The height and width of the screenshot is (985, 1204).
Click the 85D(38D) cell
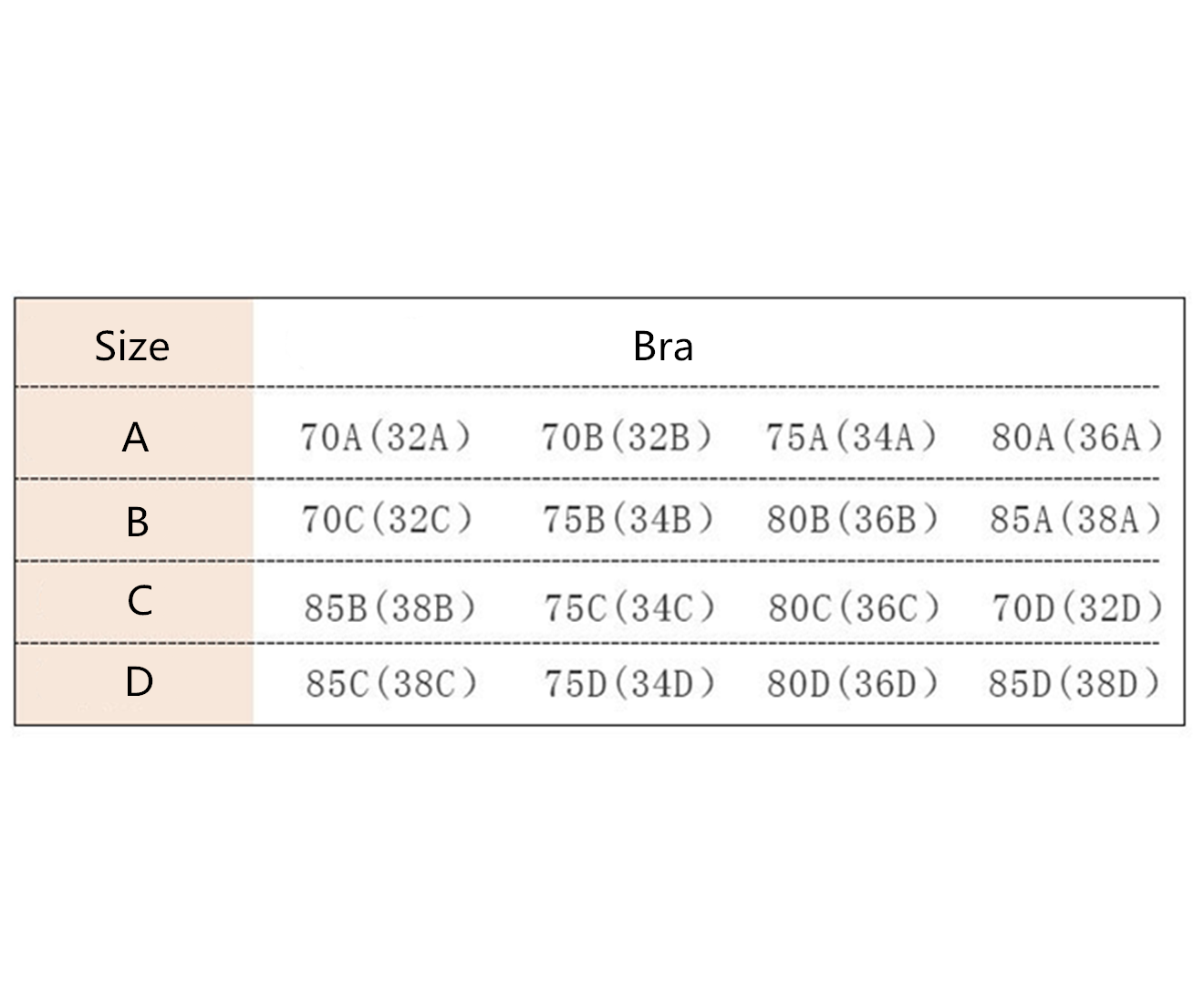[1074, 683]
